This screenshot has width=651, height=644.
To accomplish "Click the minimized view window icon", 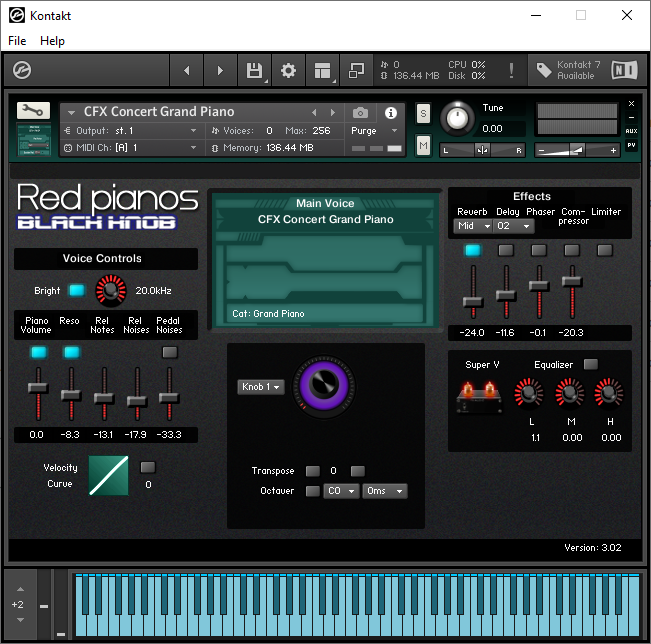I will click(x=356, y=70).
